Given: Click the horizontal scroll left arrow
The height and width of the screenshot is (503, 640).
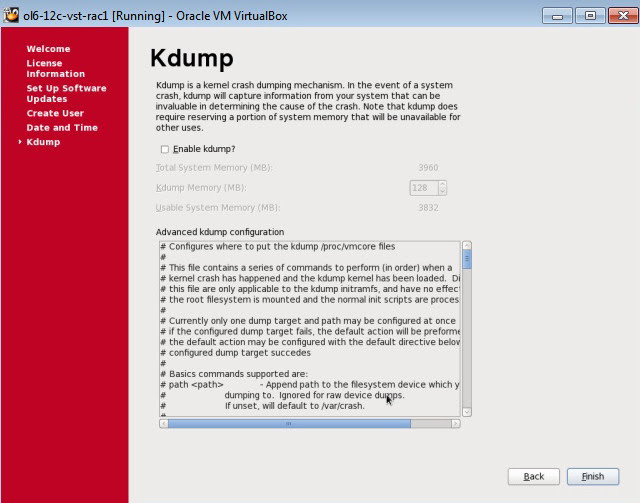Looking at the screenshot, I should click(x=164, y=424).
